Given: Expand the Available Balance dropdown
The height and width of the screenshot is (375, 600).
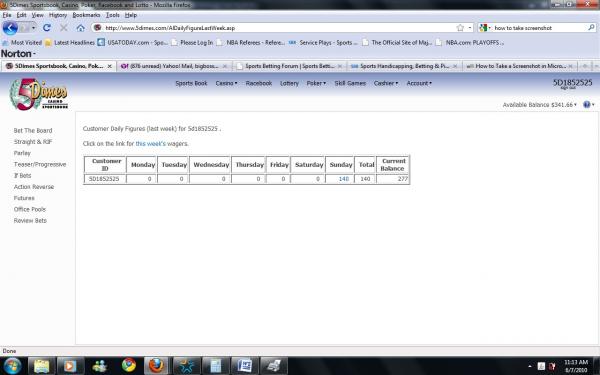Looking at the screenshot, I should [x=540, y=104].
